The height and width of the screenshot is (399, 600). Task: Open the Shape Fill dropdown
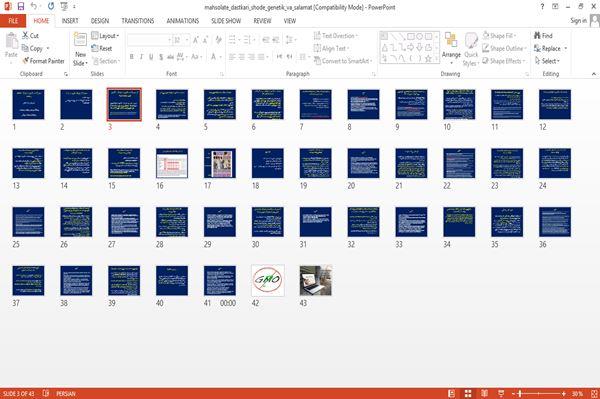pos(499,36)
